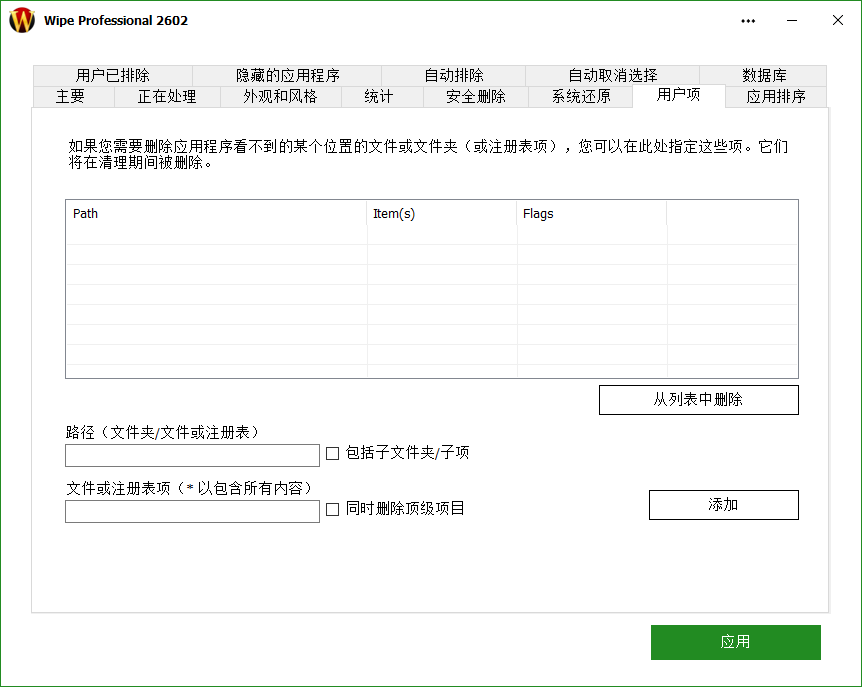Click the 从列表中删除 button
Image resolution: width=862 pixels, height=687 pixels.
[698, 399]
